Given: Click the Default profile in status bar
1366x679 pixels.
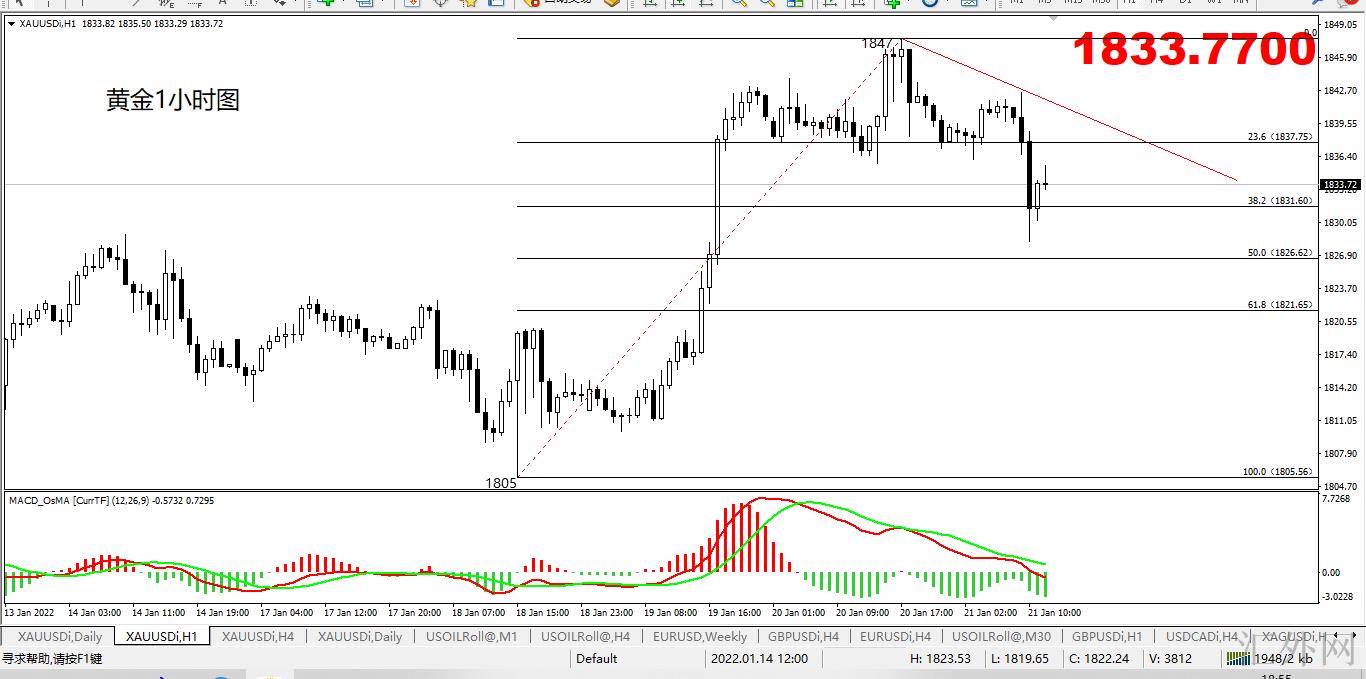Looking at the screenshot, I should pos(596,659).
